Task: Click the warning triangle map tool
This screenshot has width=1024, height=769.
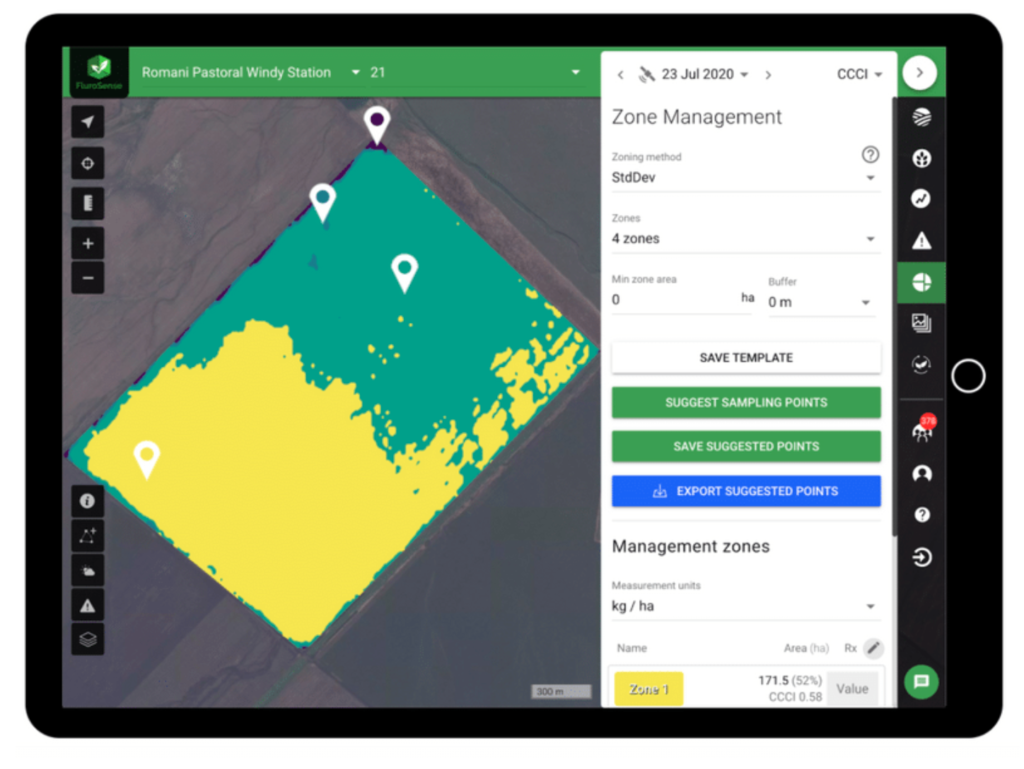Action: click(88, 606)
